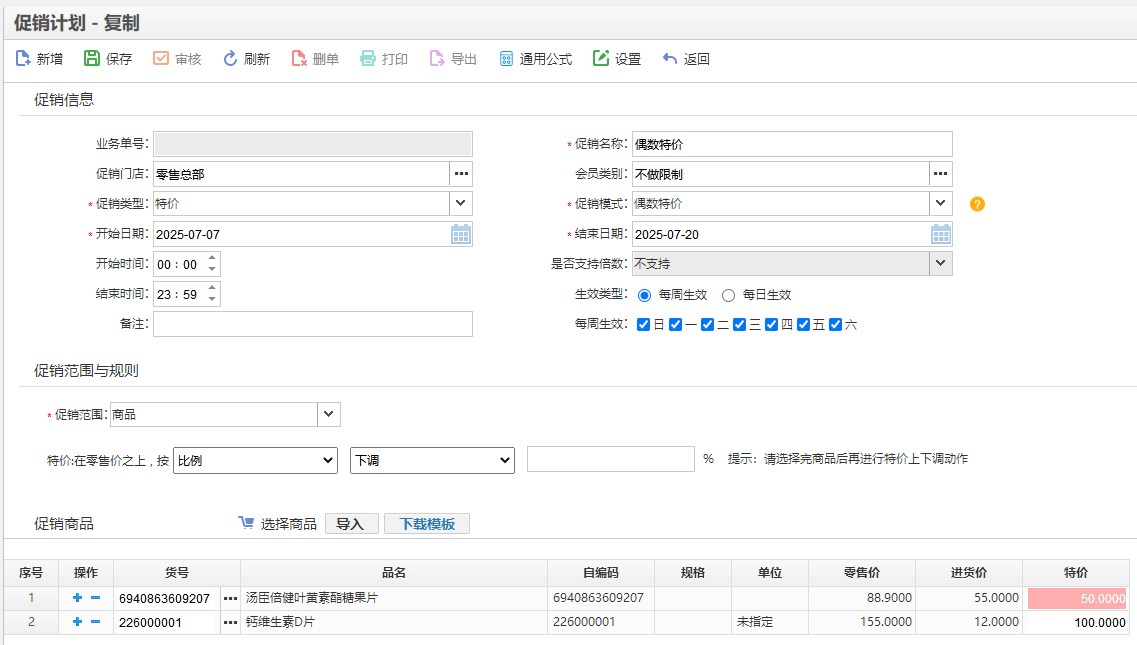Image resolution: width=1137 pixels, height=645 pixels.
Task: Open 通用公式 general formula tool
Action: click(x=506, y=59)
